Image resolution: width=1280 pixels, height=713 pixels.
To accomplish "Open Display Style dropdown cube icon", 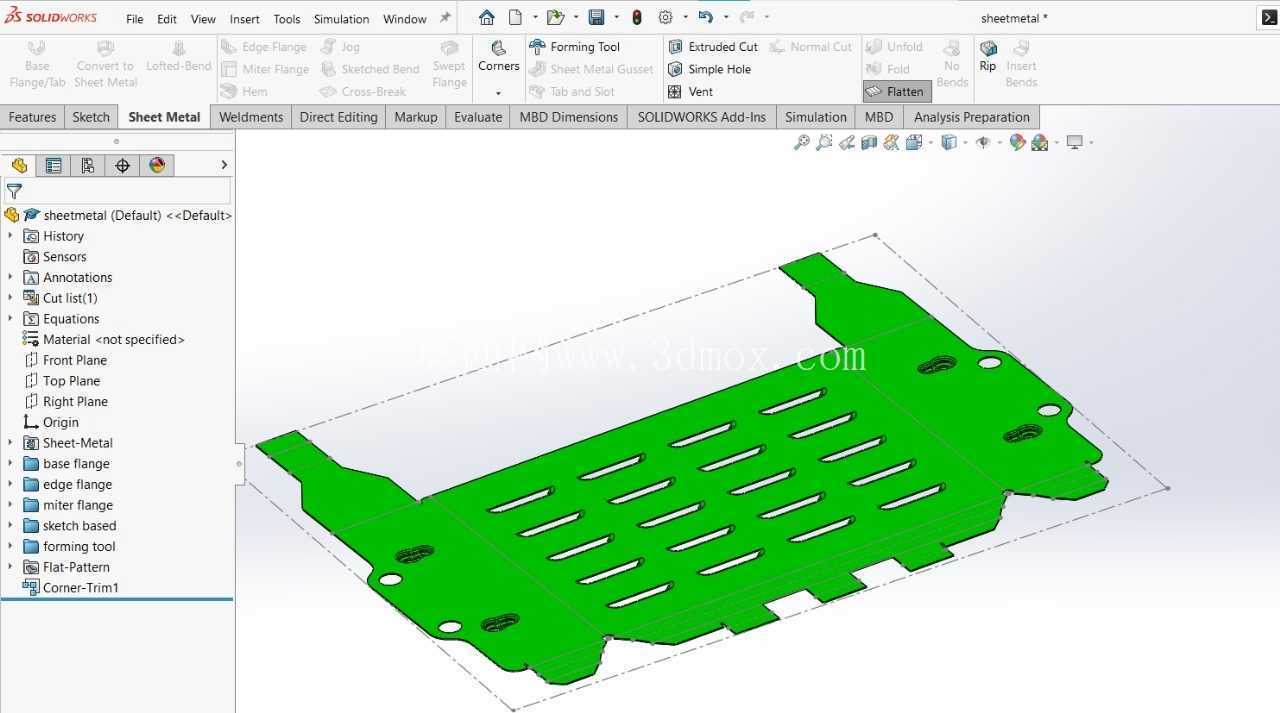I will point(950,143).
